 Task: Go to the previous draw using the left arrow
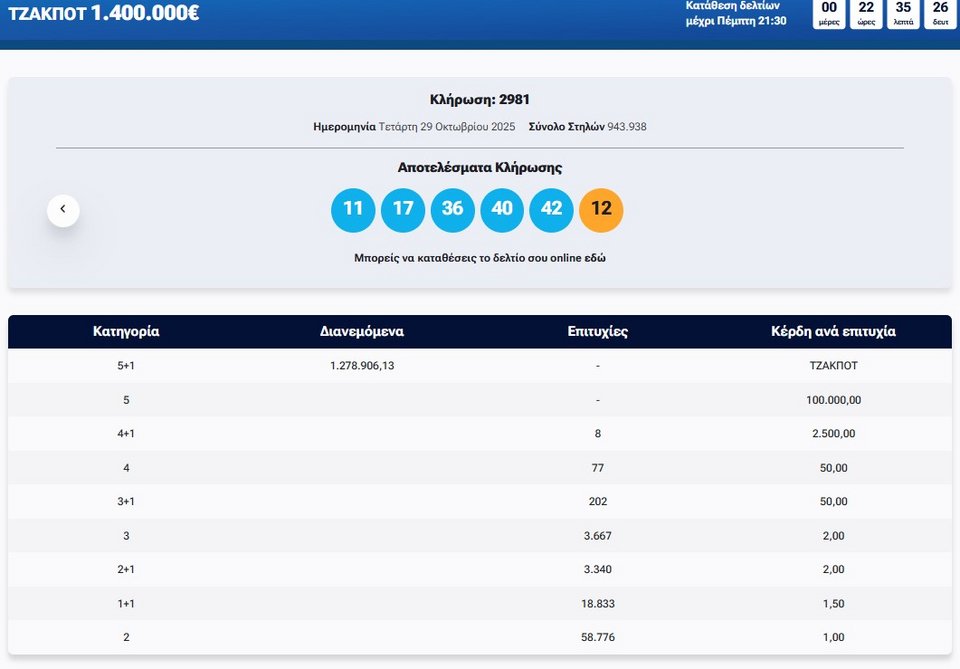(x=63, y=209)
